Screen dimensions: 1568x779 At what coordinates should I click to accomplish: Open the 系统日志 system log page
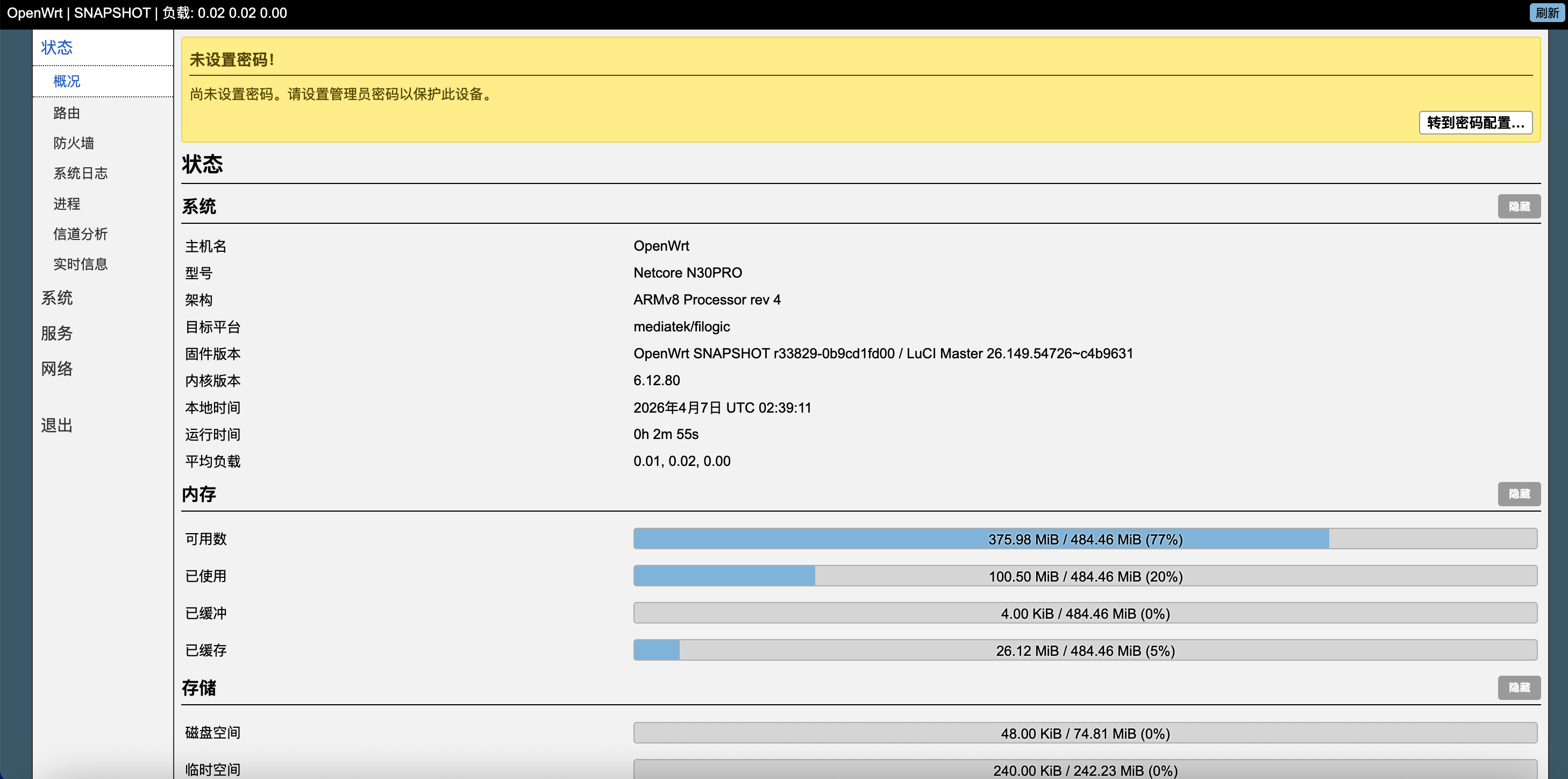[80, 173]
